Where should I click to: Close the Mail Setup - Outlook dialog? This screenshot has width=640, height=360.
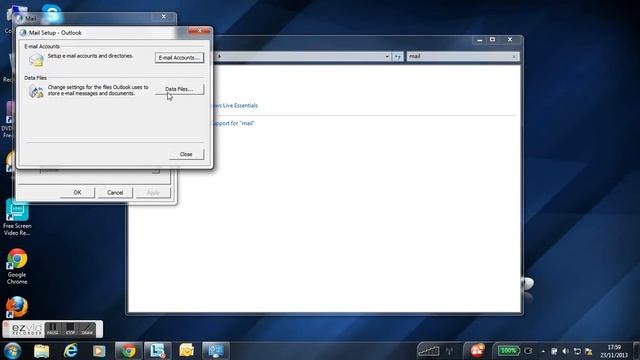(200, 31)
